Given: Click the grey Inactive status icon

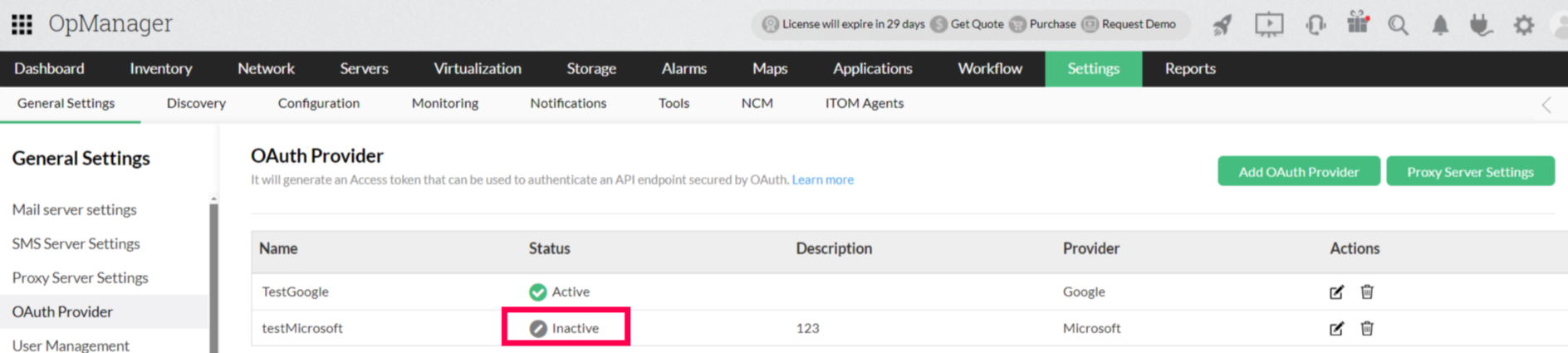Looking at the screenshot, I should click(x=538, y=328).
